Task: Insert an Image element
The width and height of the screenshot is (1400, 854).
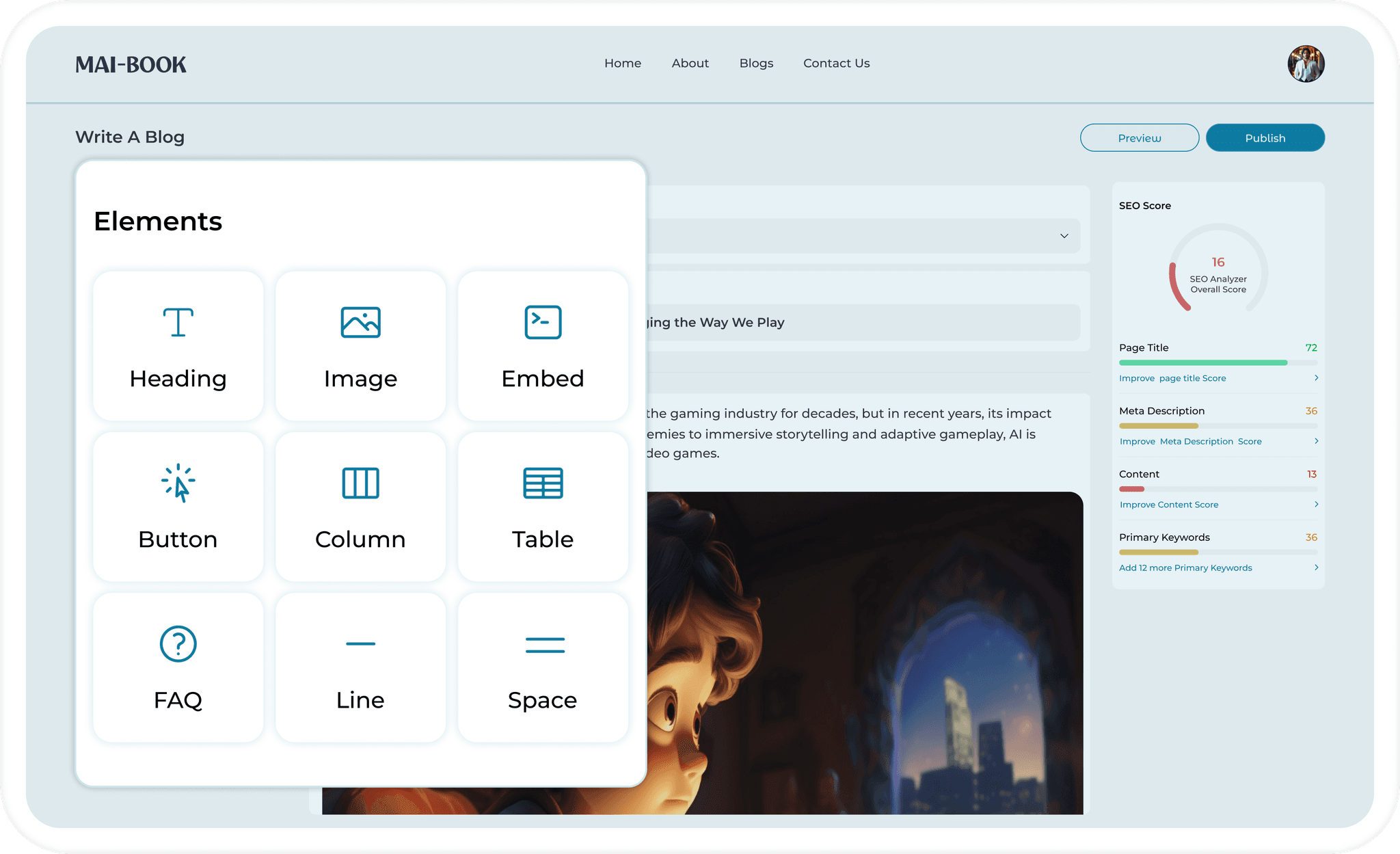Action: pyautogui.click(x=360, y=347)
